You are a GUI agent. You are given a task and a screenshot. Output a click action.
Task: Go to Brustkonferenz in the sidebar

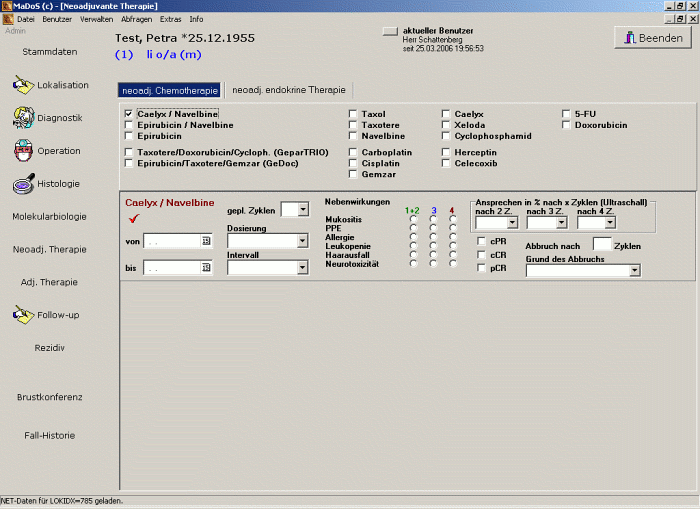(50, 397)
